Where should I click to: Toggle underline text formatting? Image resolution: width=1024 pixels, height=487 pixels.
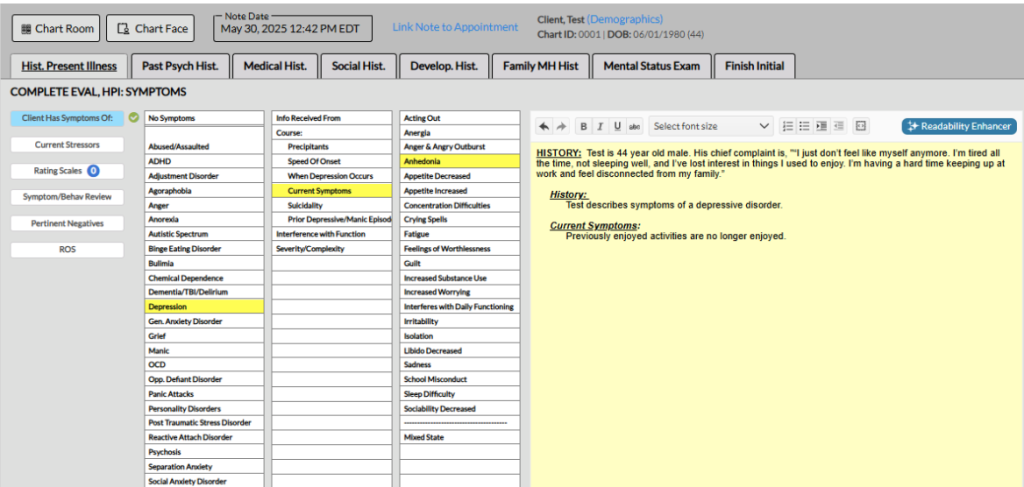[x=617, y=126]
